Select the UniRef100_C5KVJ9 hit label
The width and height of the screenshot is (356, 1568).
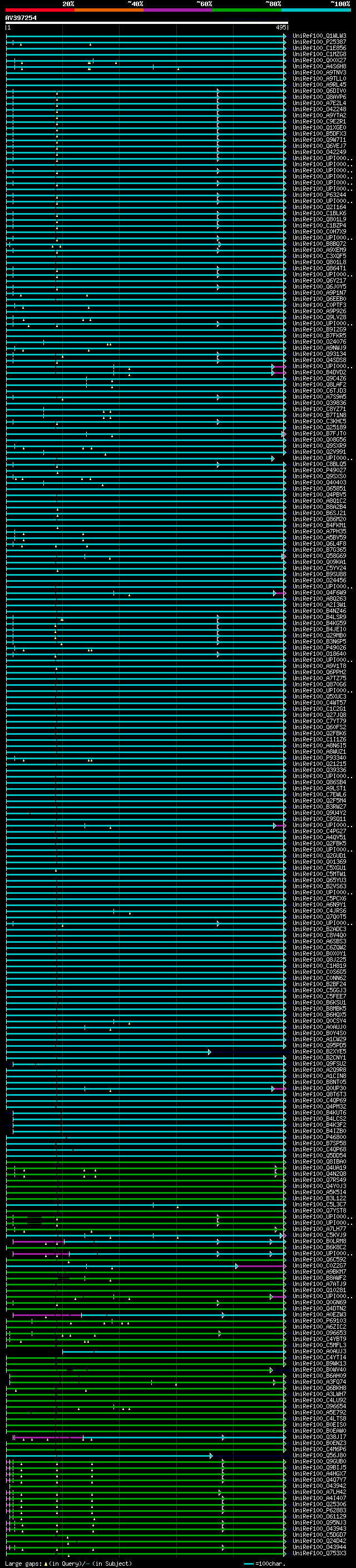[x=319, y=1235]
